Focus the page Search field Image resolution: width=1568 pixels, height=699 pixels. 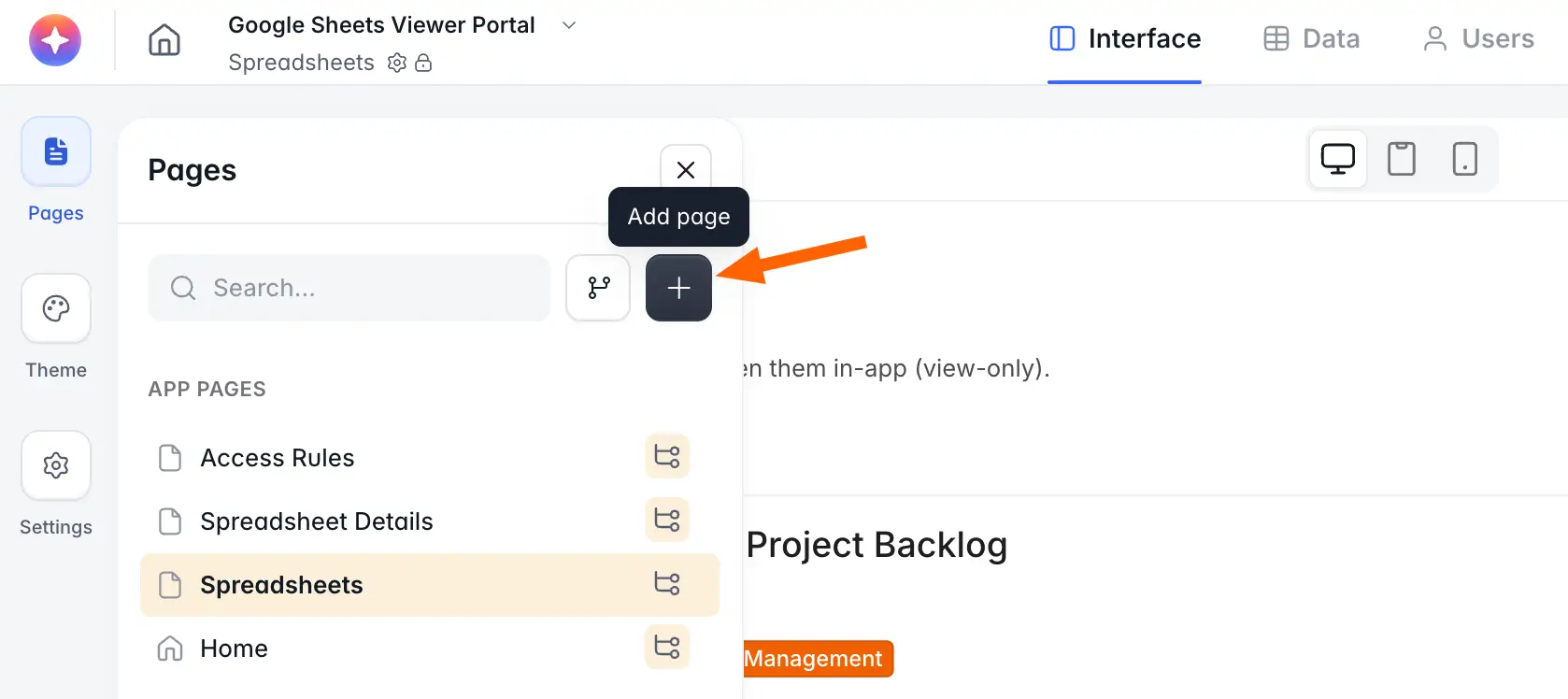pos(349,288)
